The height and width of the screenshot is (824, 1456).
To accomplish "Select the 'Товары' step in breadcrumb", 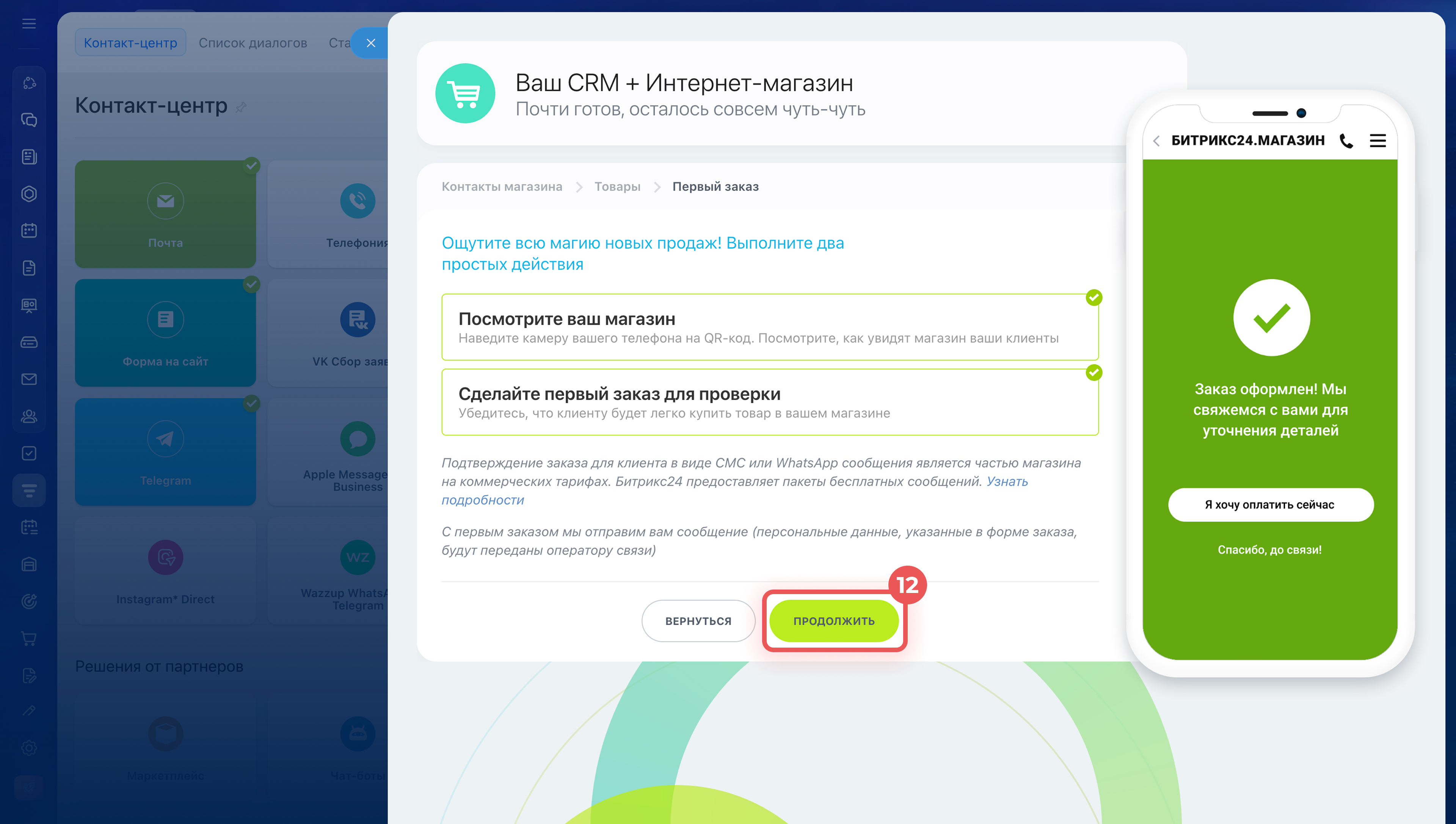I will tap(617, 187).
